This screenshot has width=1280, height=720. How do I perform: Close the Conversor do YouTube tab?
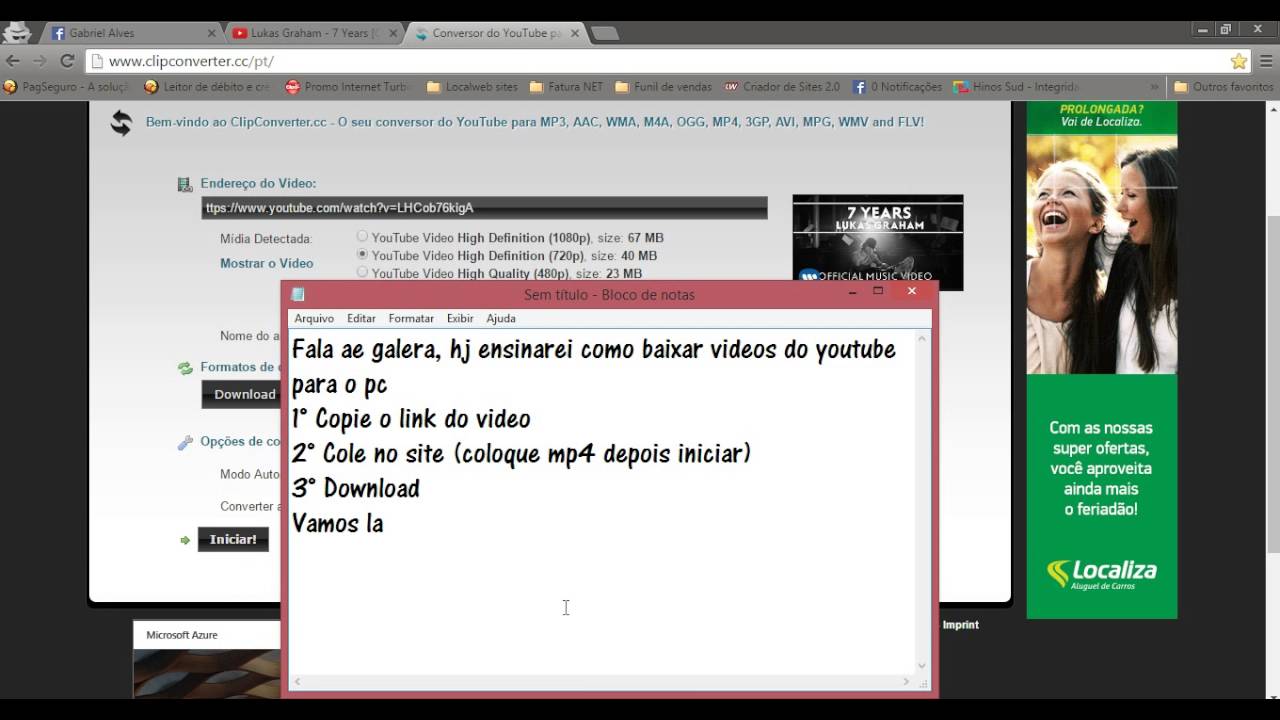pos(573,33)
